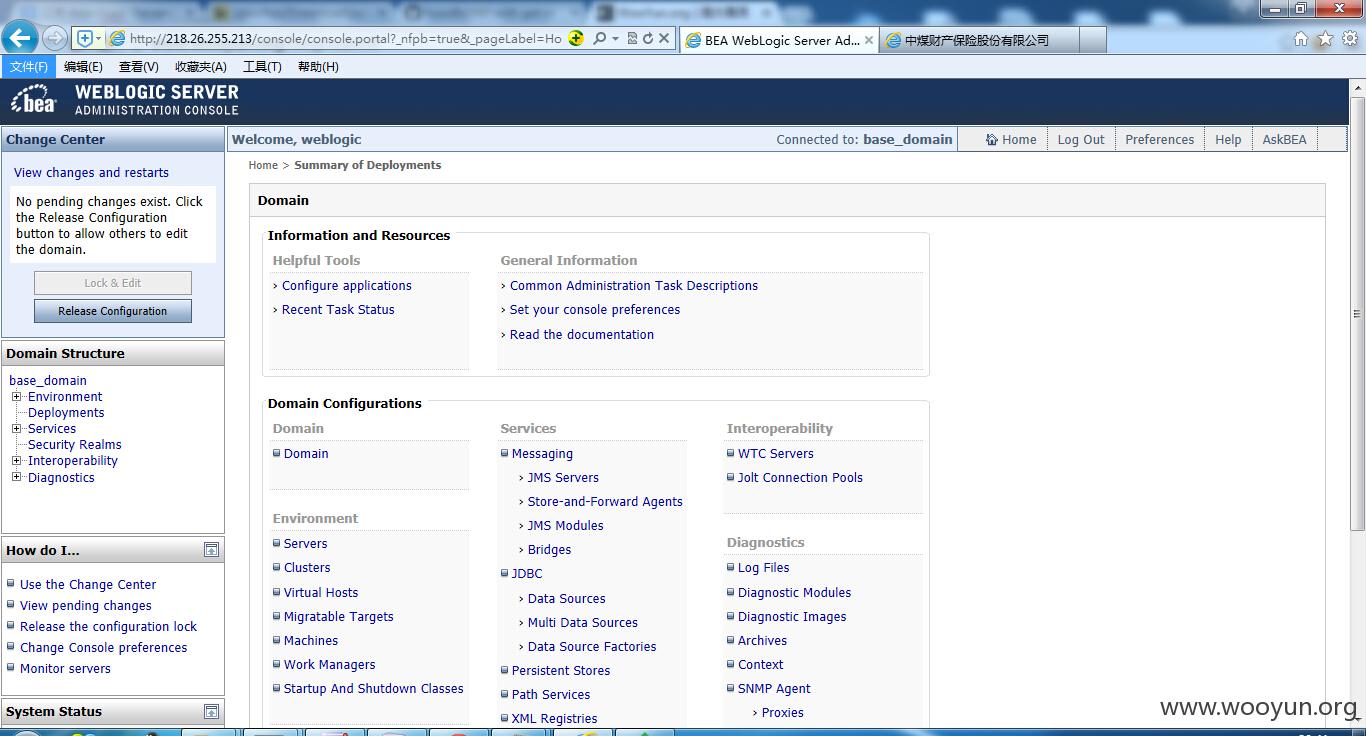Open the blue shield security icon
The height and width of the screenshot is (736, 1366).
click(x=85, y=39)
